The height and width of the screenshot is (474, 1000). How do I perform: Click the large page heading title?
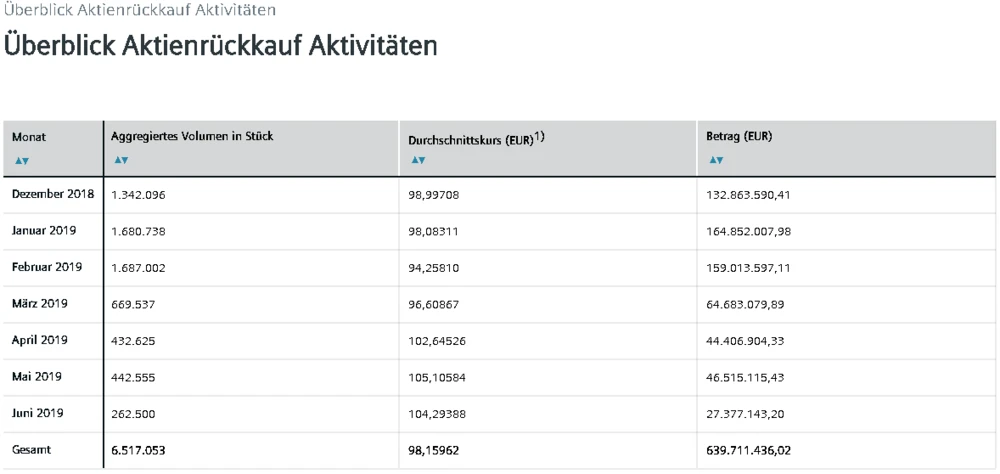(221, 46)
